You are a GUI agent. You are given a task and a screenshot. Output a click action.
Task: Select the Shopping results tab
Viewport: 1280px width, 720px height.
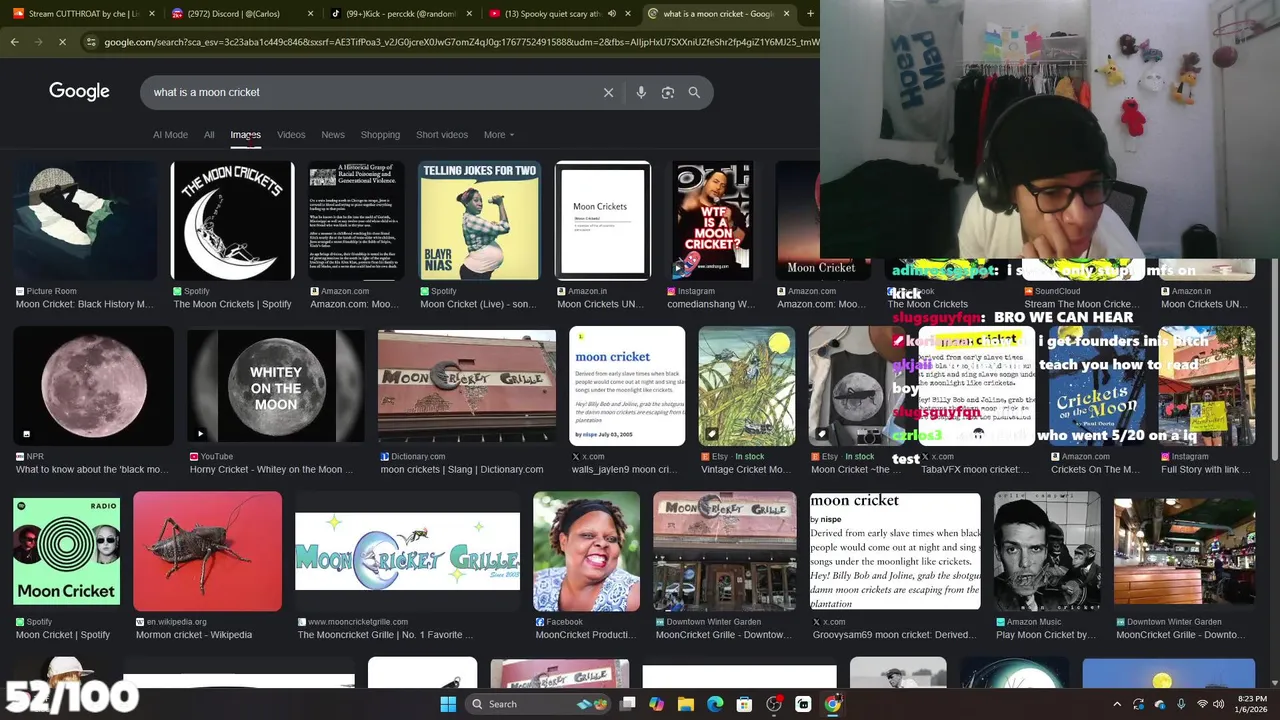pos(380,135)
